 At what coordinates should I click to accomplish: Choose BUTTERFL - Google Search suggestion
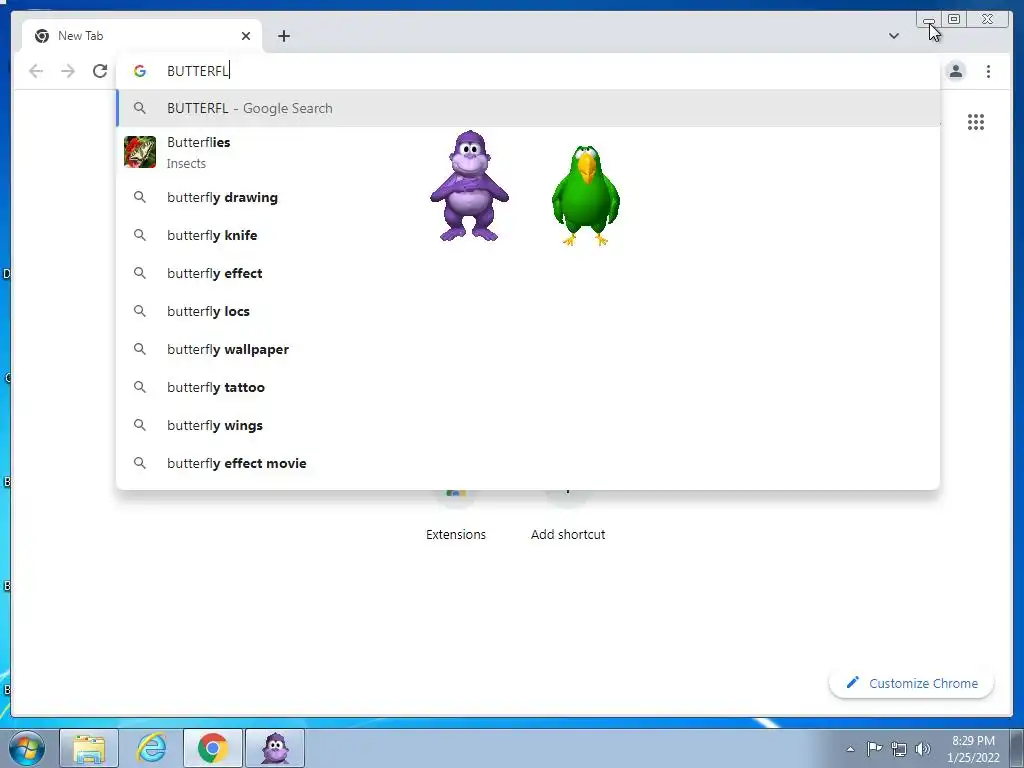click(x=528, y=108)
